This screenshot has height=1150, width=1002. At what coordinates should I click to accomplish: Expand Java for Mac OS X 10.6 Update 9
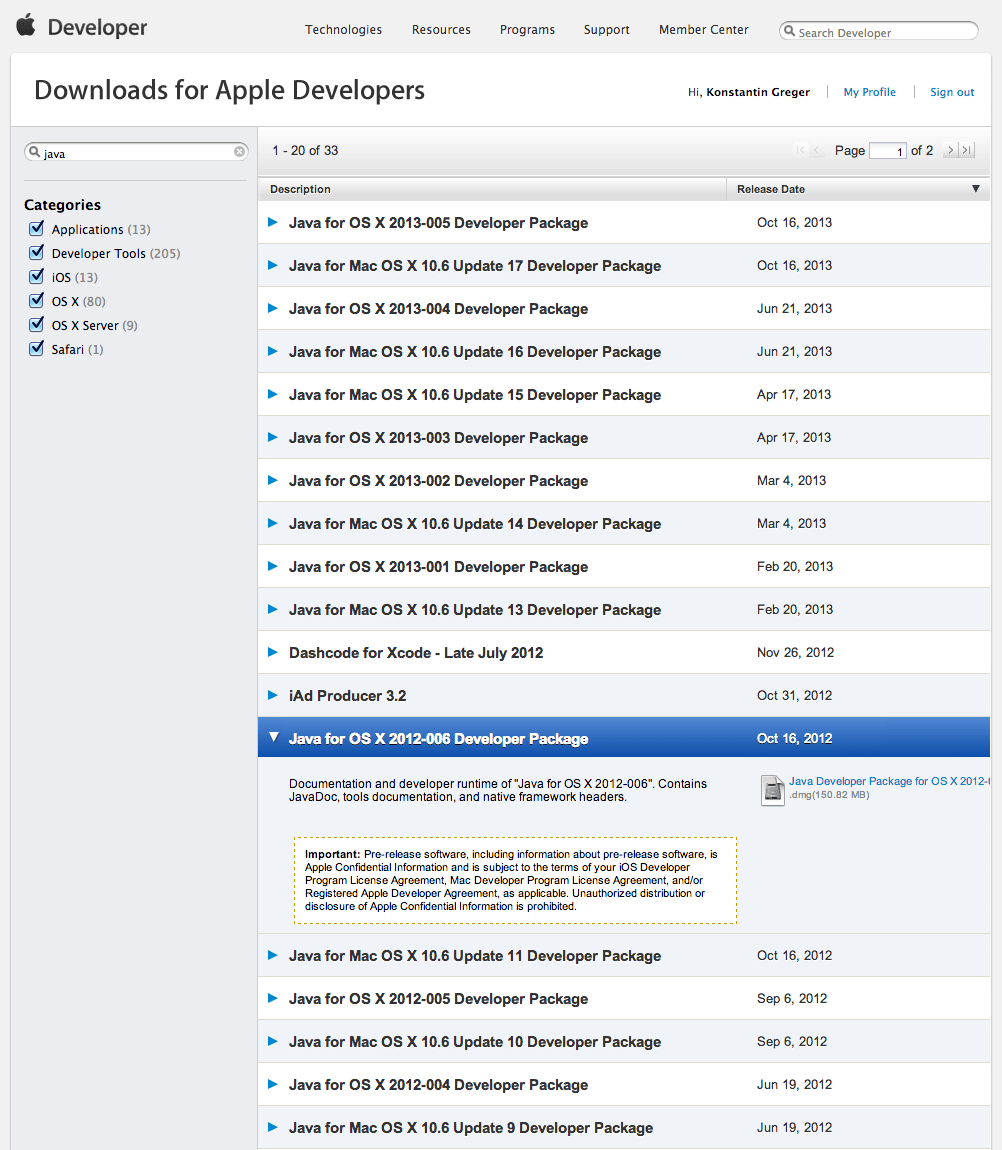coord(273,1127)
